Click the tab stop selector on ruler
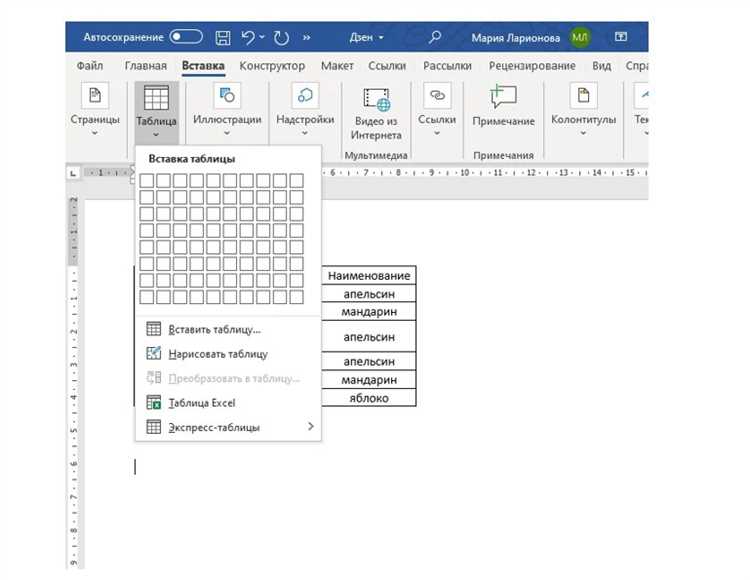Image resolution: width=750 pixels, height=580 pixels. pos(73,173)
